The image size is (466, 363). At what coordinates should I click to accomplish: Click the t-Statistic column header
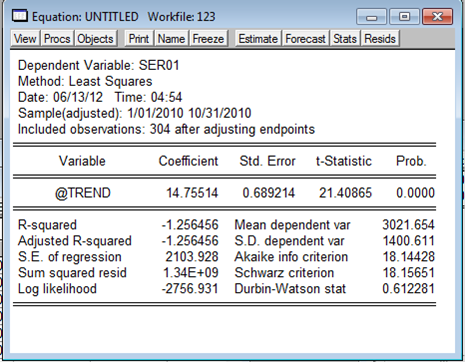pyautogui.click(x=344, y=161)
